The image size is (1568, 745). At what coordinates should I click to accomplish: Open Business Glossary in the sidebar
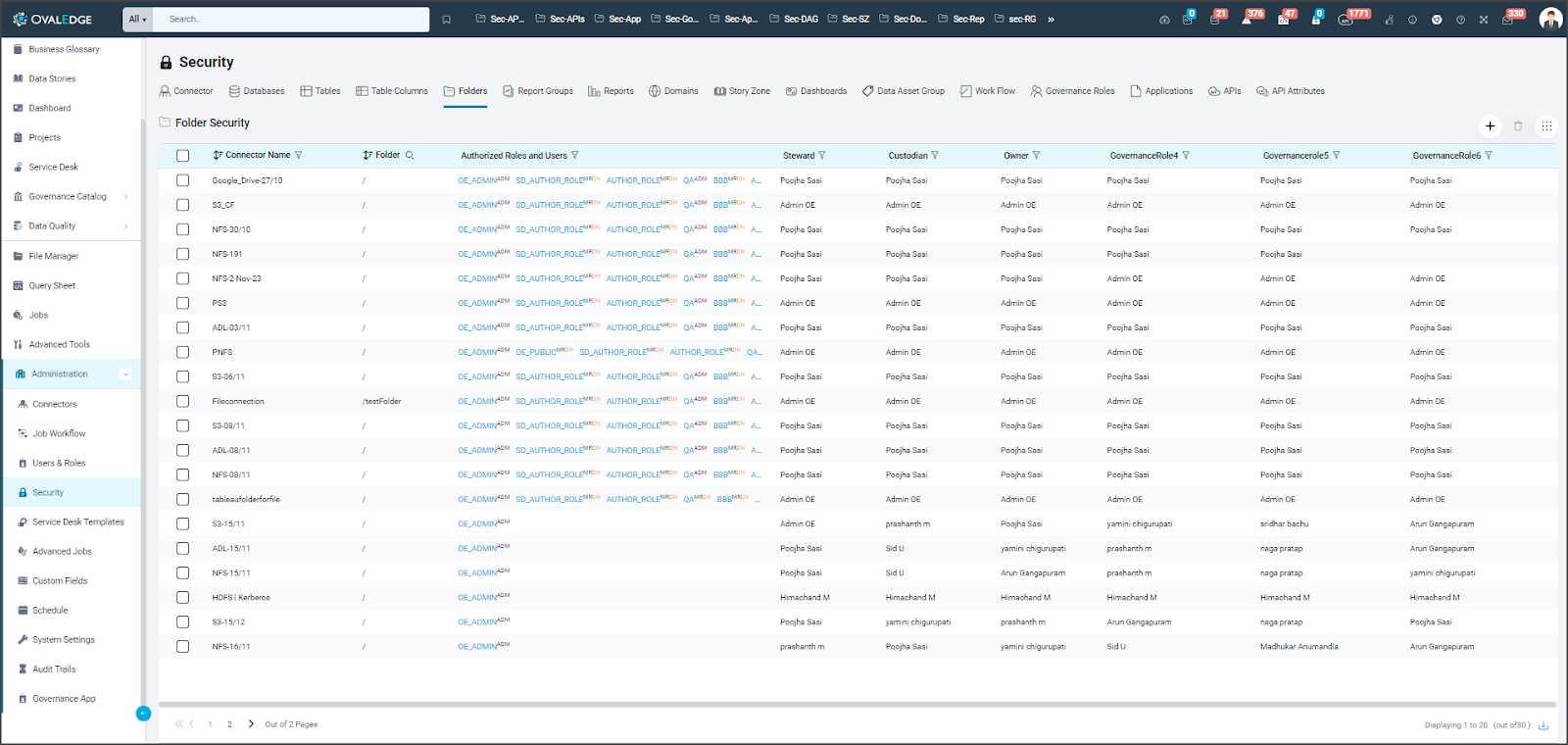[64, 49]
